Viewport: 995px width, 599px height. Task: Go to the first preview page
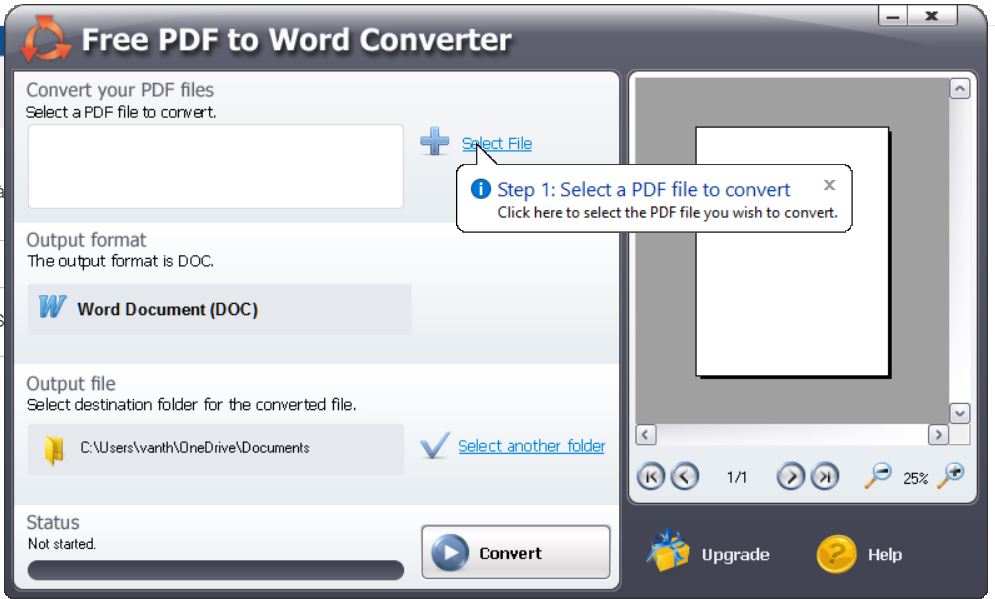coord(650,477)
